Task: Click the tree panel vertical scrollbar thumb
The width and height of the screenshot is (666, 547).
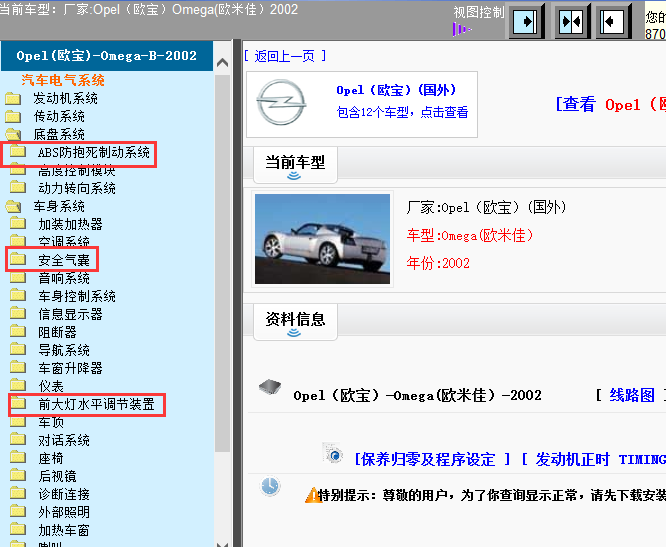Action: (x=223, y=263)
